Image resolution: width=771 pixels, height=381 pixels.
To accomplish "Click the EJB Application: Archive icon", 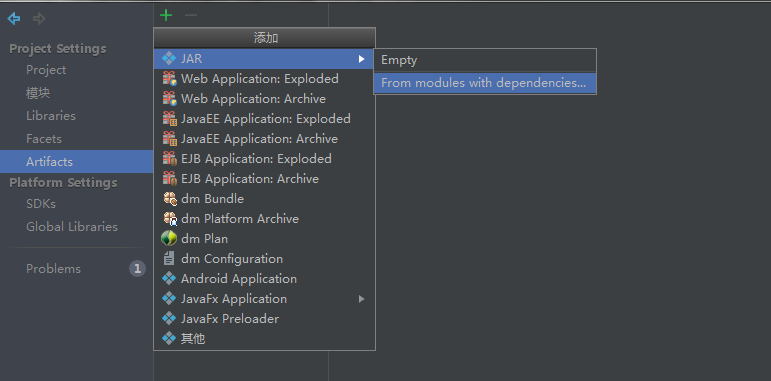I will [169, 179].
